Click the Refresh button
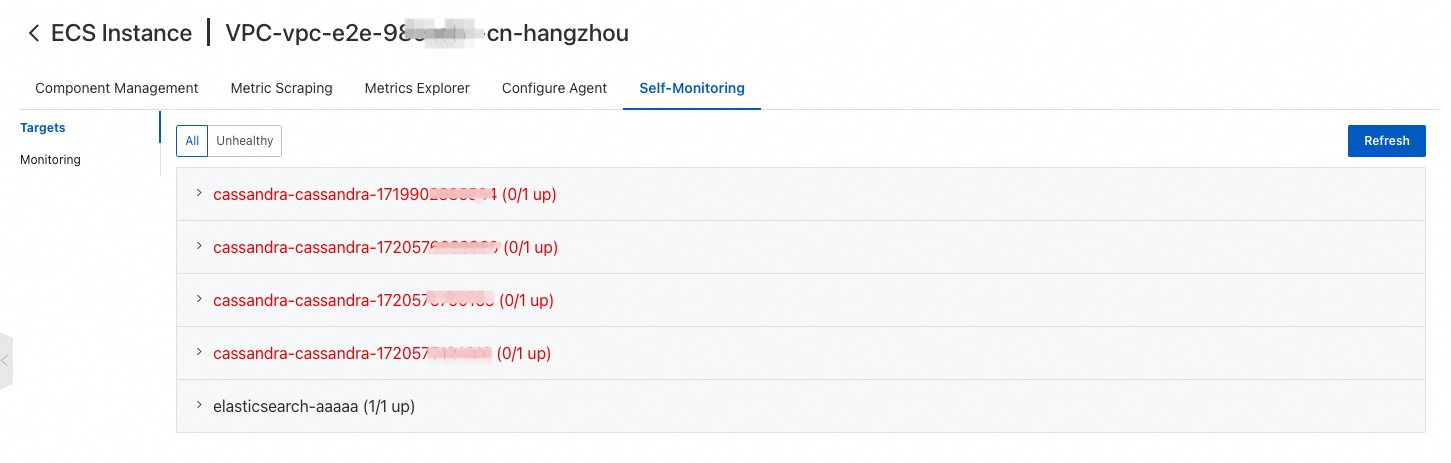This screenshot has height=463, width=1451. coord(1386,141)
